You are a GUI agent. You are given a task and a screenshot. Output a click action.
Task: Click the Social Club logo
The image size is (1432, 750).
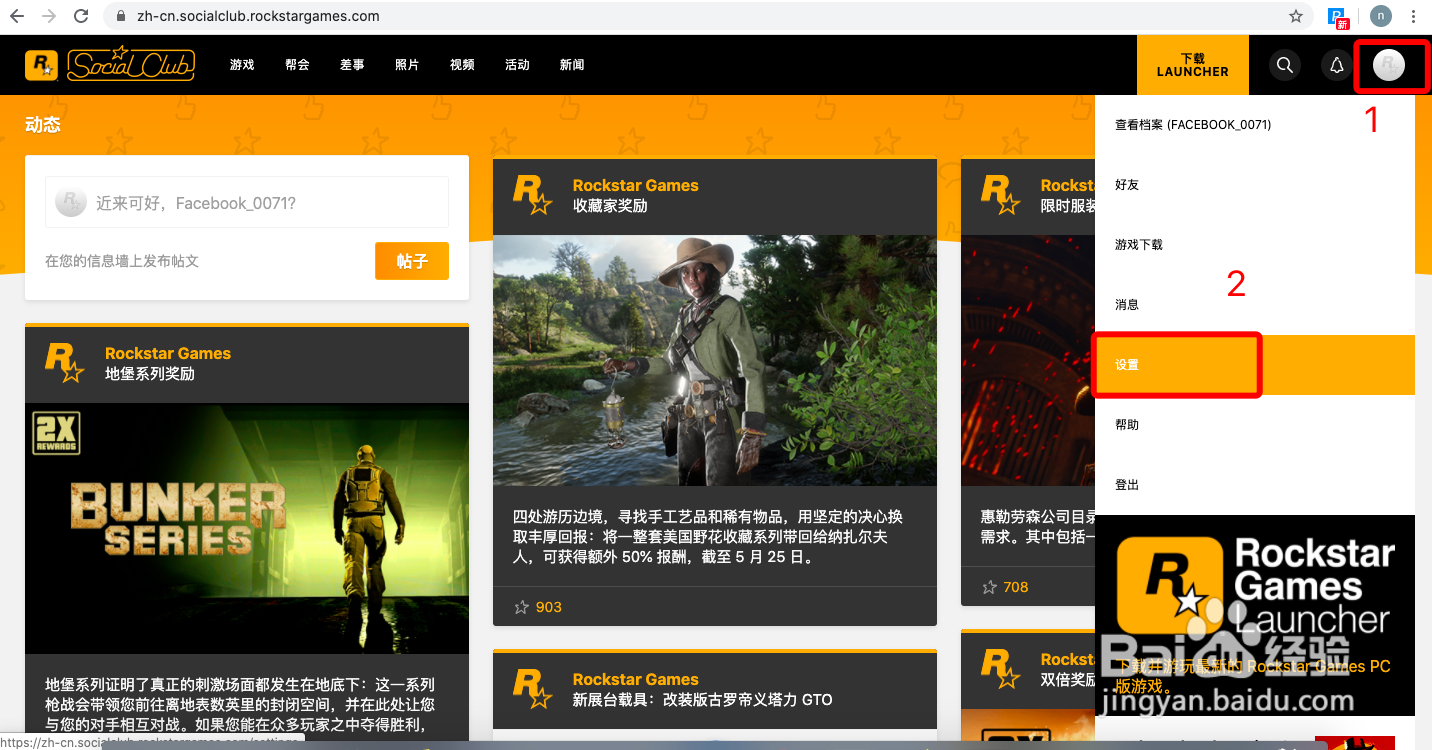point(130,64)
